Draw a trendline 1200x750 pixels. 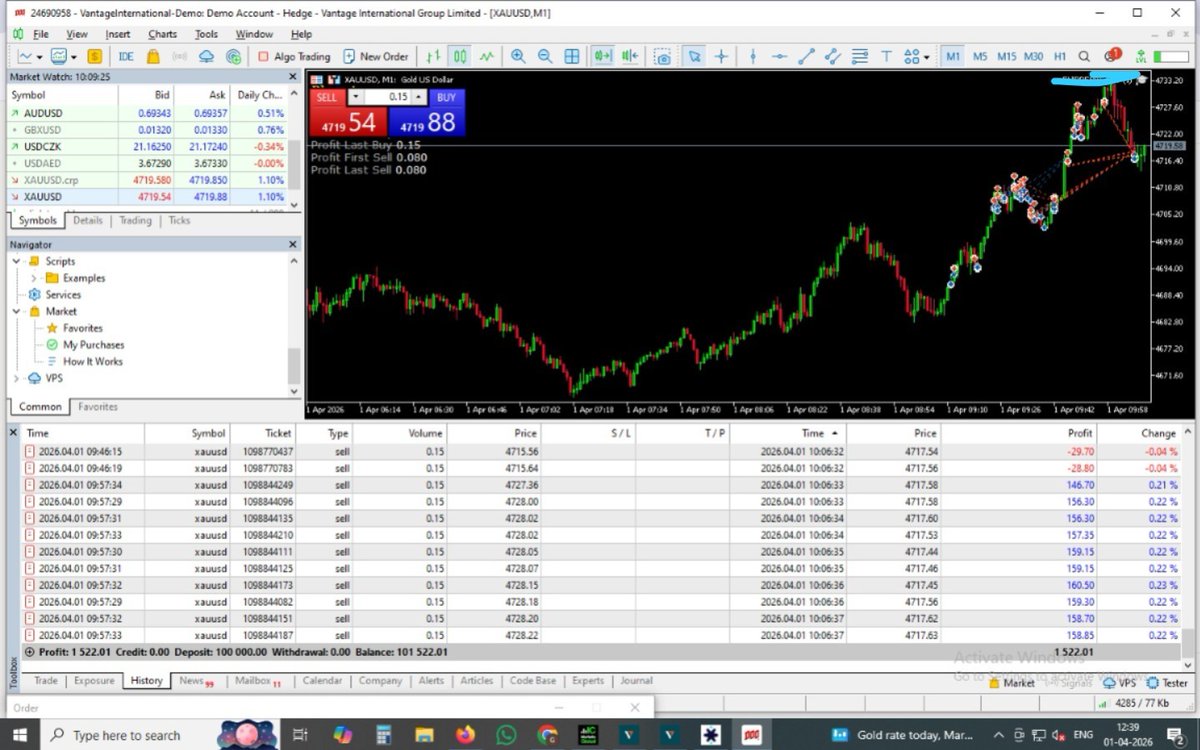tap(806, 57)
